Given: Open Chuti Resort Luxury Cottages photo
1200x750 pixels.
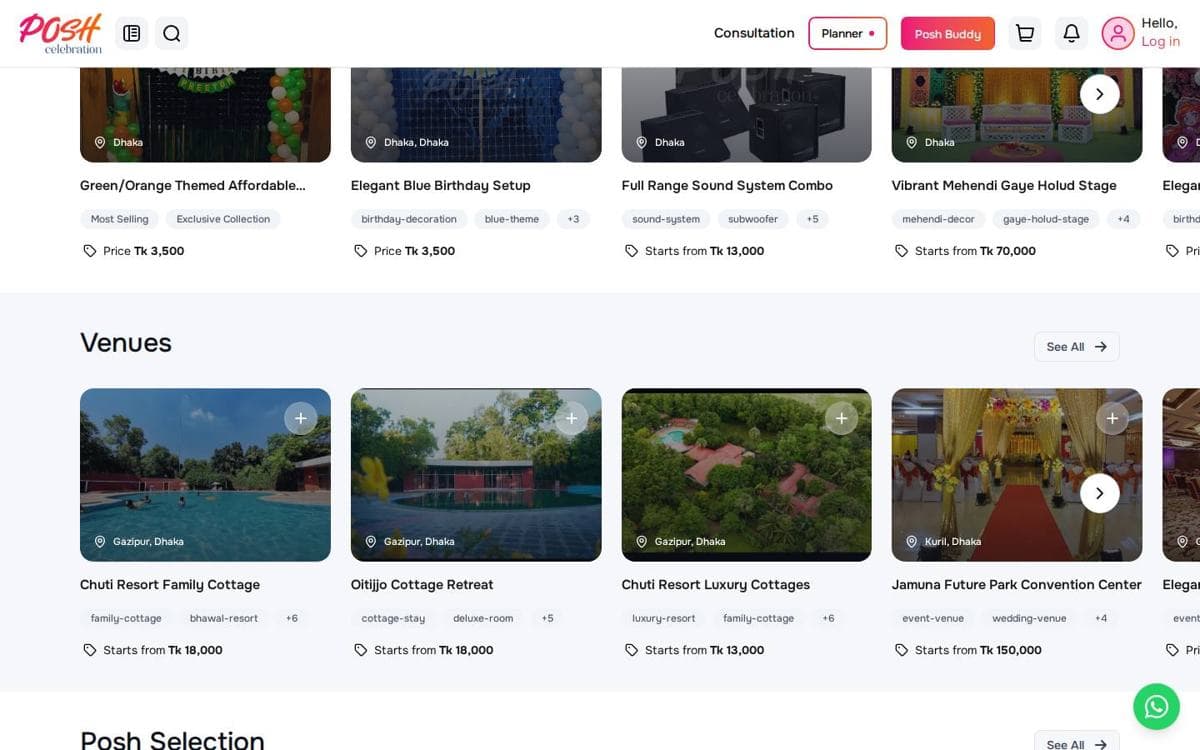Looking at the screenshot, I should click(746, 475).
